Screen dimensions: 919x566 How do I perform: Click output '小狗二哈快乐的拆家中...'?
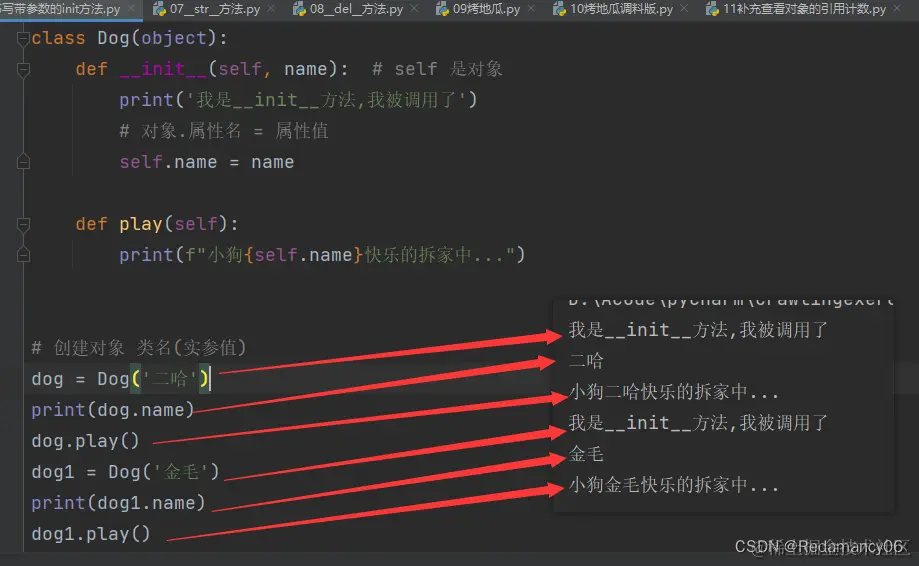pos(674,392)
